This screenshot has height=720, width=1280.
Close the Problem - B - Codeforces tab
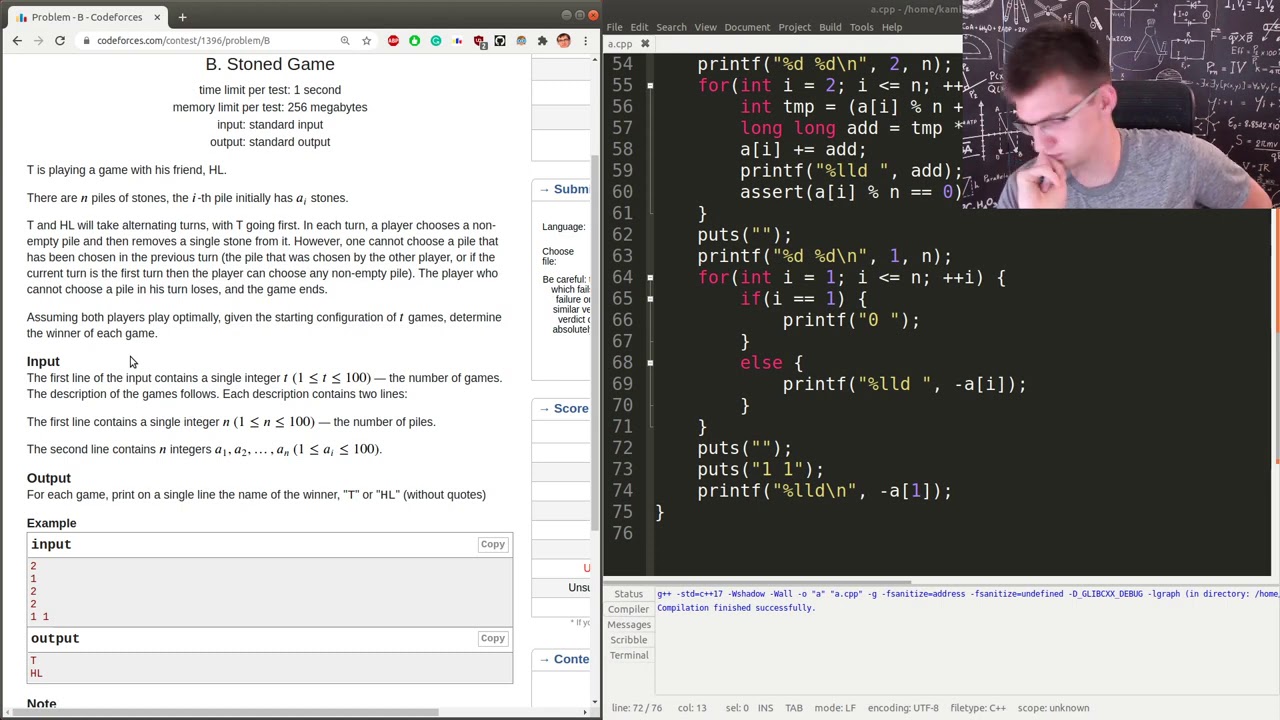pos(157,17)
